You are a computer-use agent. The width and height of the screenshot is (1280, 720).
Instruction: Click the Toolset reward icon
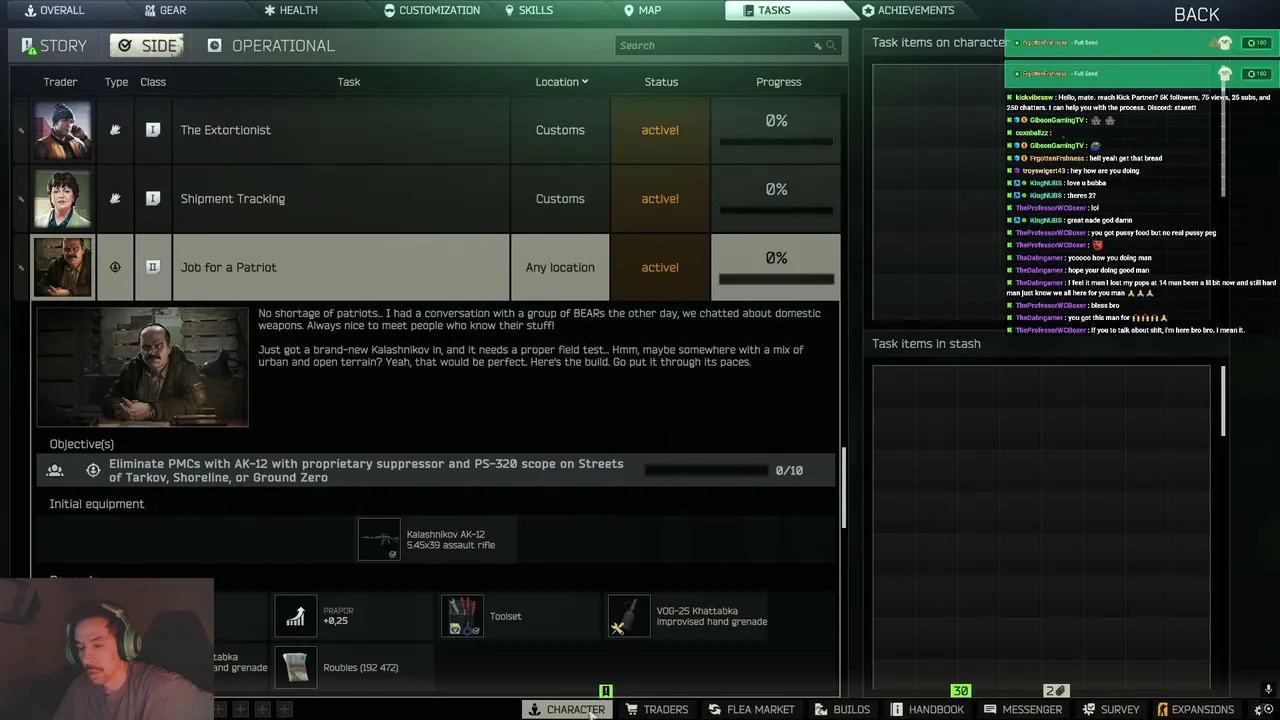[462, 616]
